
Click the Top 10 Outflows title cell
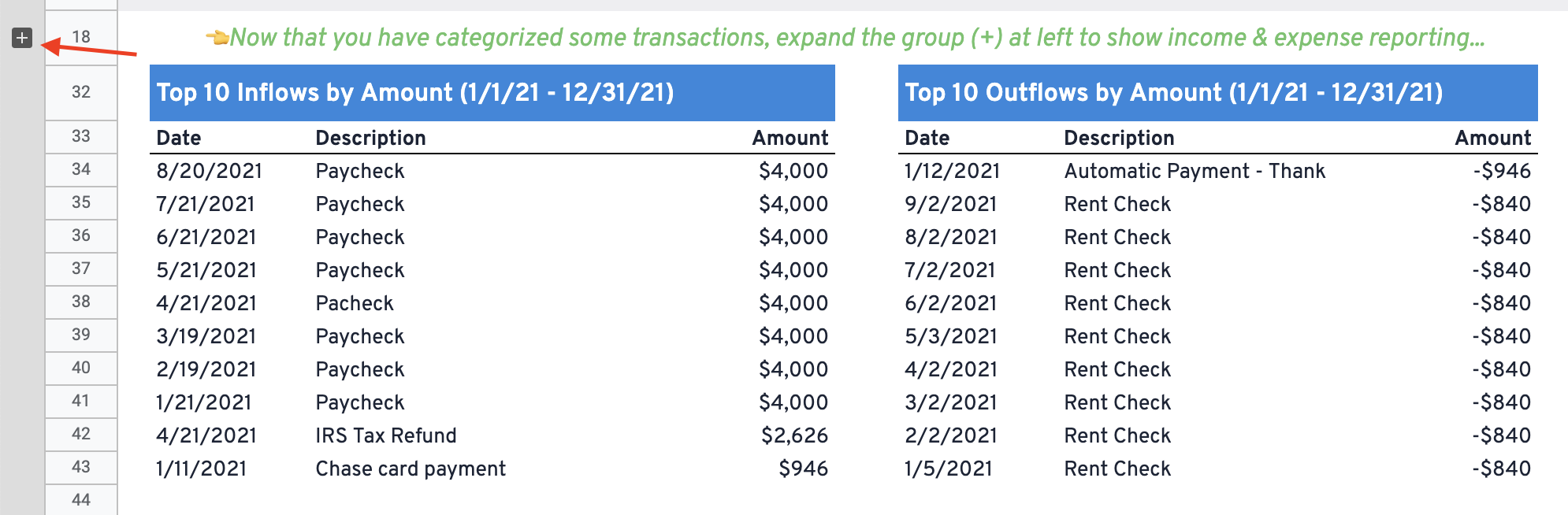1218,92
